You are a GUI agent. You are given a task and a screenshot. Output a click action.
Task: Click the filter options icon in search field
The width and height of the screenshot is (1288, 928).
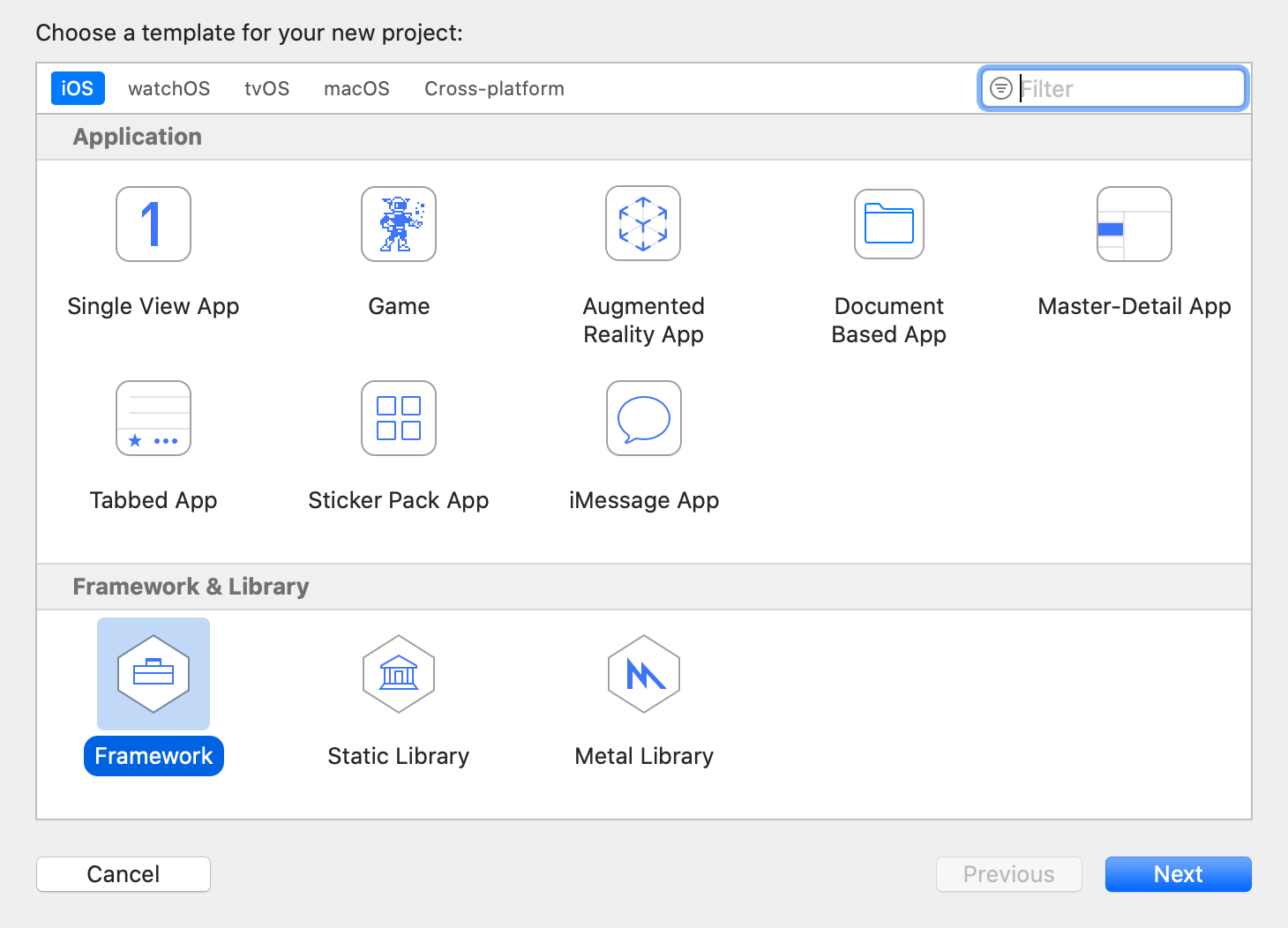tap(1001, 88)
